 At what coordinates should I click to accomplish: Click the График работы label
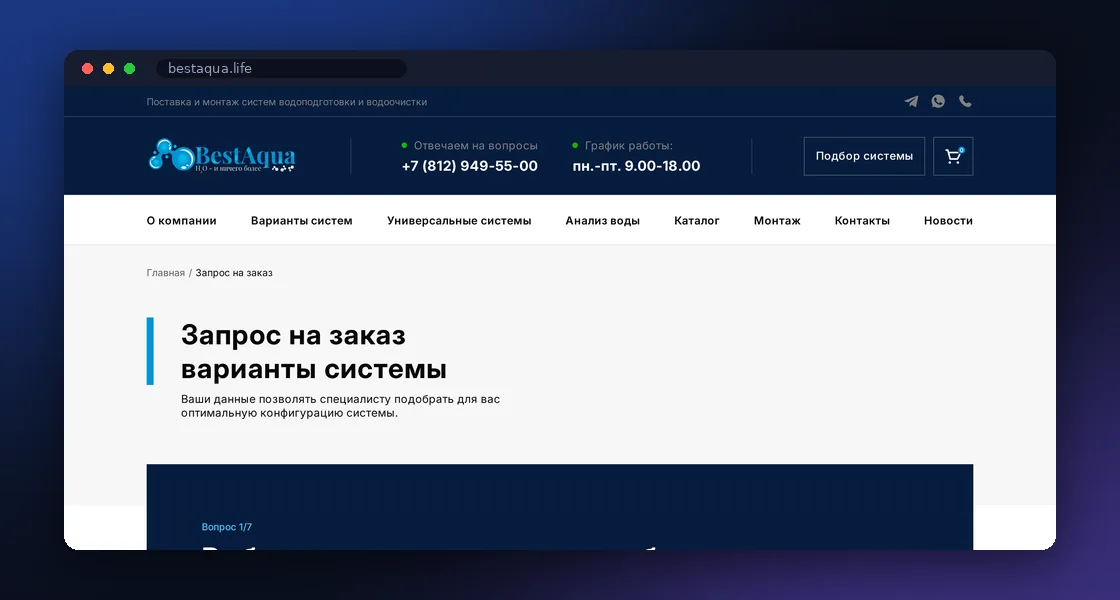(629, 146)
